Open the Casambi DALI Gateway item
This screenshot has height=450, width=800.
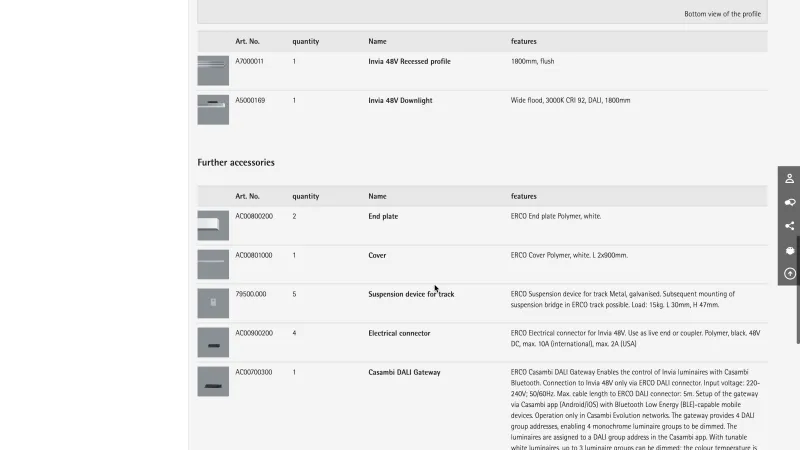(404, 372)
